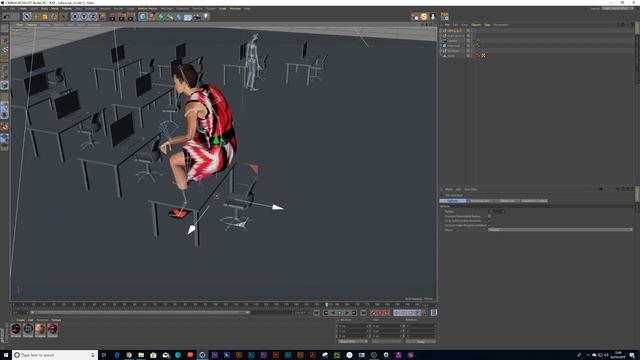Screen dimensions: 640x360
Task: Click the first red record keyframe button
Action: point(373,313)
